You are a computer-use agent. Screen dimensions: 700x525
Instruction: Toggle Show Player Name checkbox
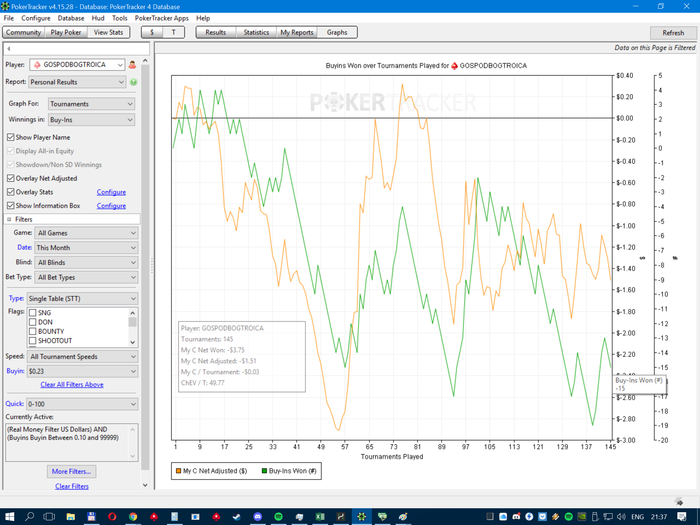click(11, 137)
